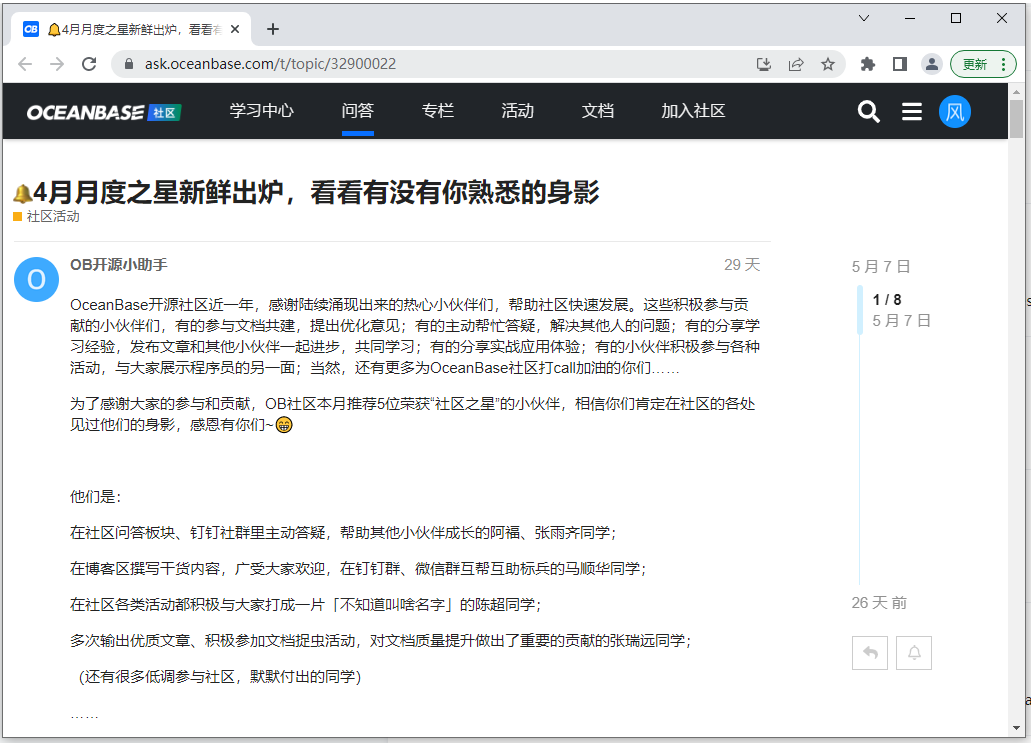The width and height of the screenshot is (1031, 743).
Task: Click text (还有很多低调参与社区,默默付出的同学)
Action: tap(220, 676)
